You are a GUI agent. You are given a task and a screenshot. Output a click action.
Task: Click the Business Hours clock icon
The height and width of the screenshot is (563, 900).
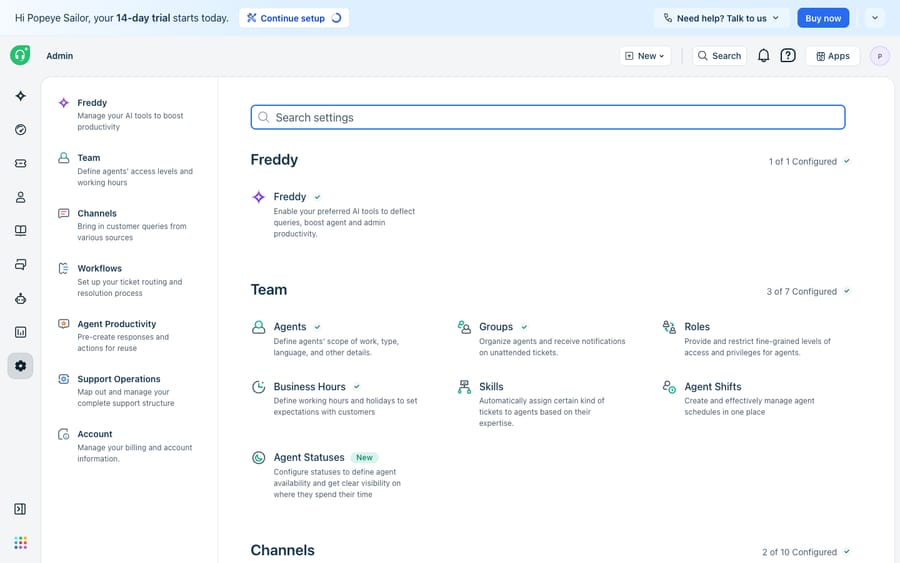[259, 387]
